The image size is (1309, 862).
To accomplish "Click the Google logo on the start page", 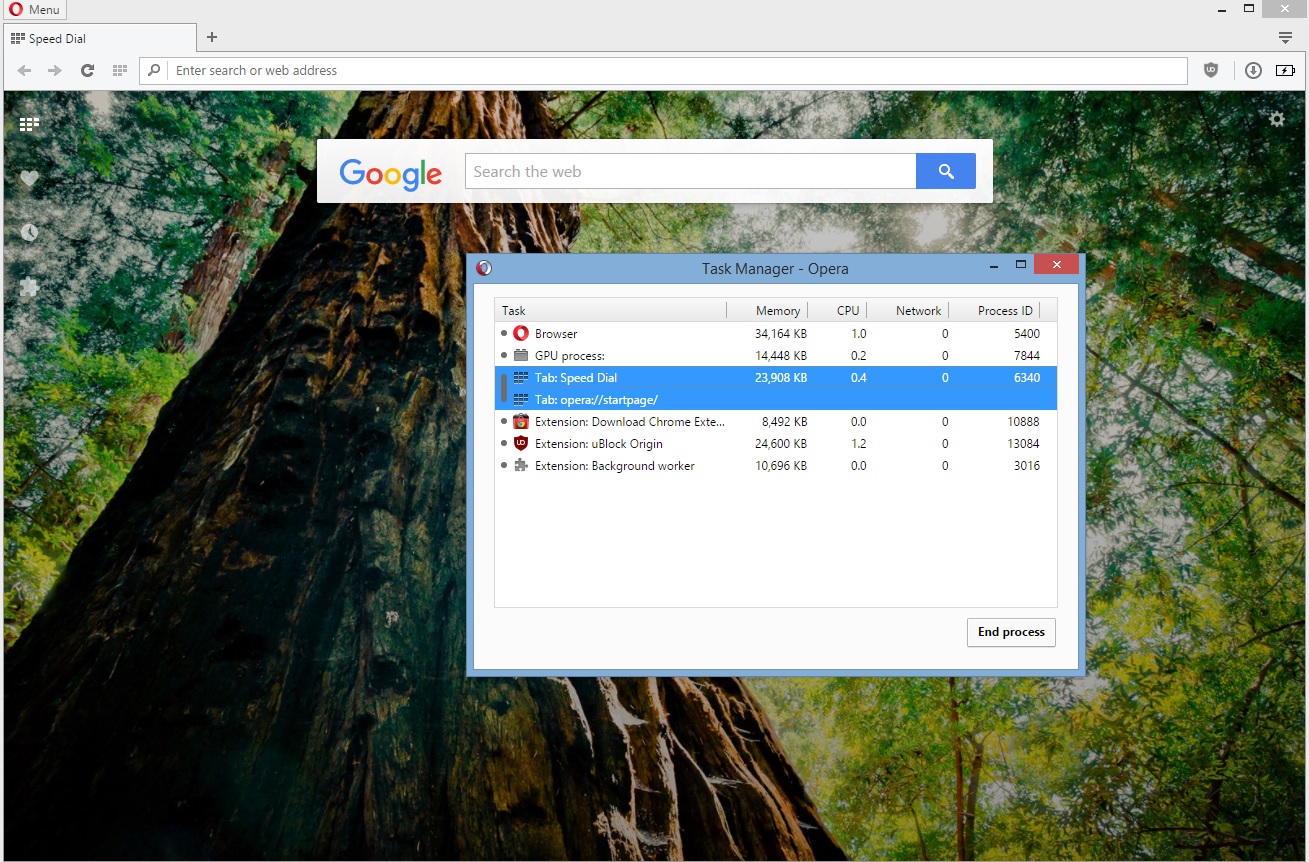I will click(x=391, y=174).
